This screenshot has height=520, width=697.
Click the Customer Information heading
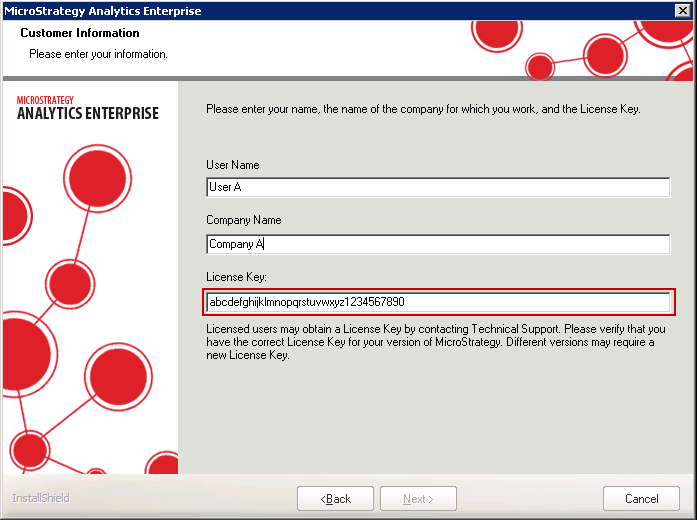80,33
